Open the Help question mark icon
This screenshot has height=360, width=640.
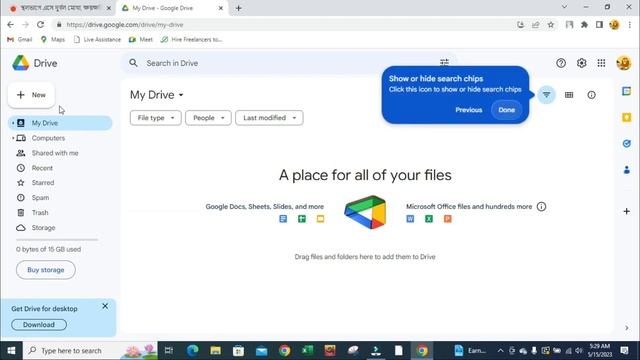pos(561,63)
